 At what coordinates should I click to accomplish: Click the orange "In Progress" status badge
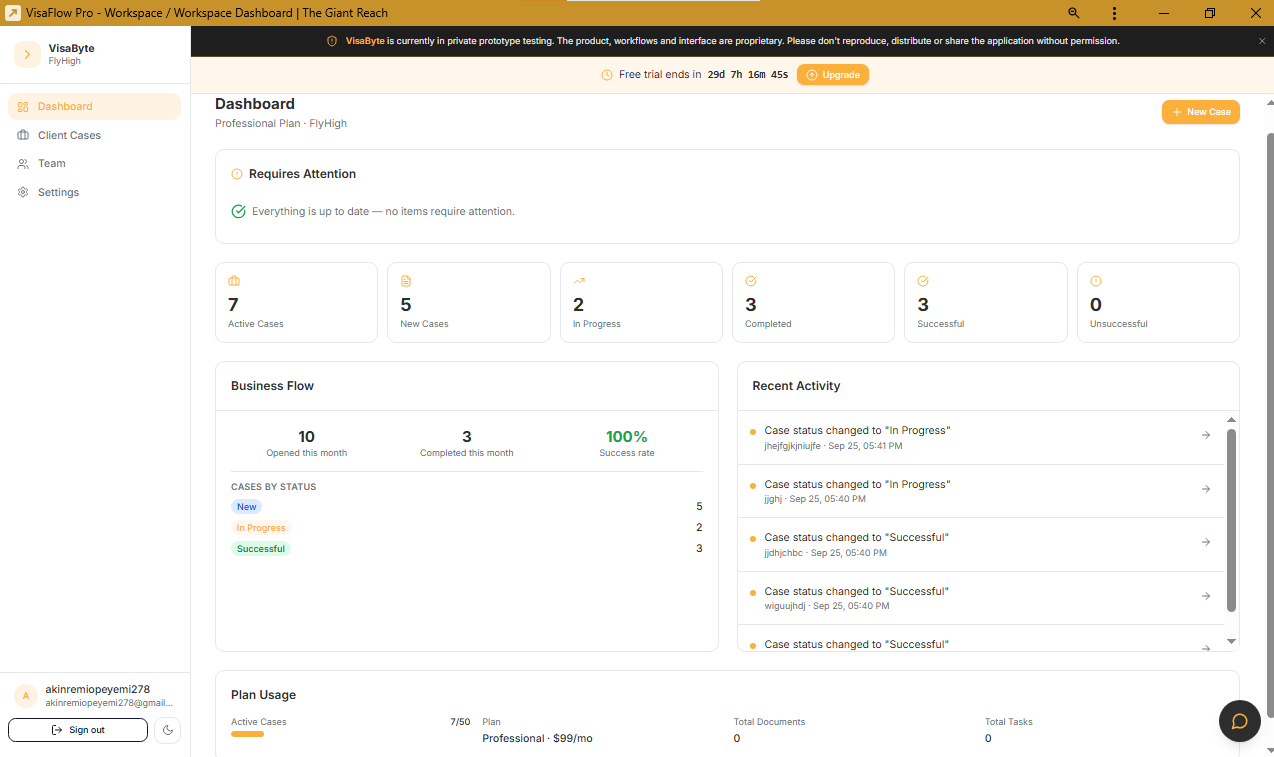pos(261,528)
